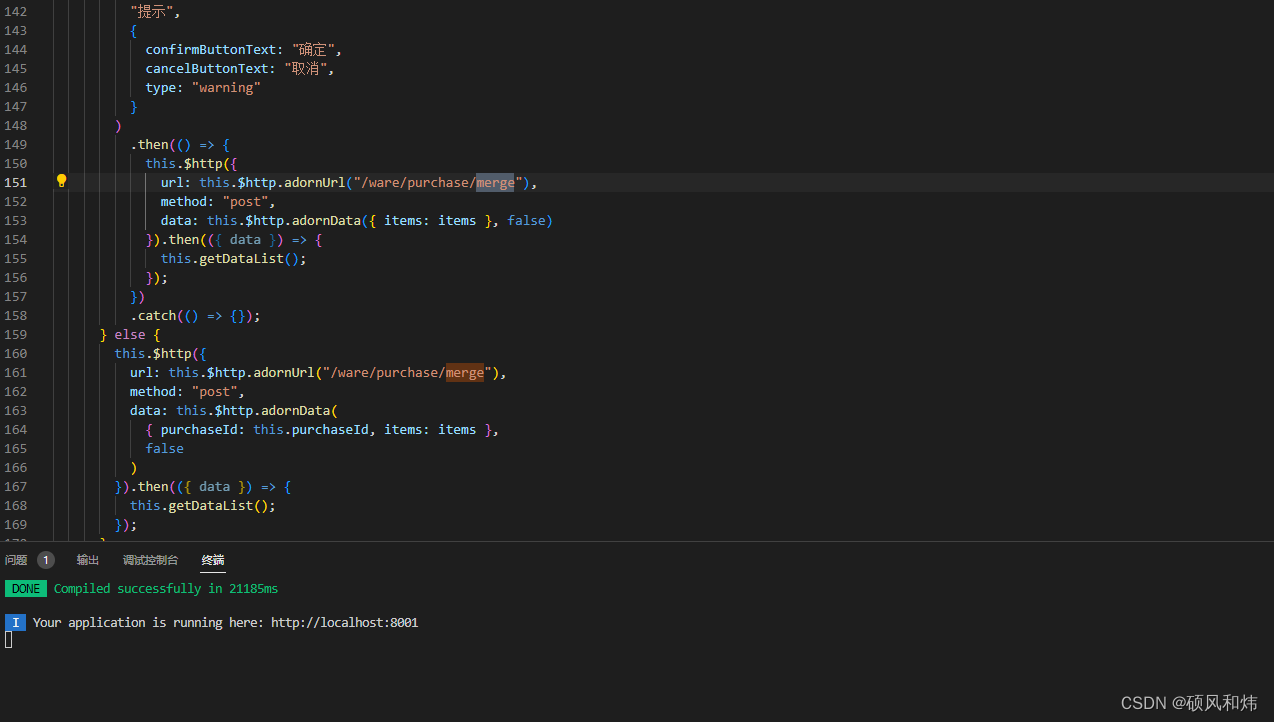Switch to the 输出 output tab

[x=88, y=560]
